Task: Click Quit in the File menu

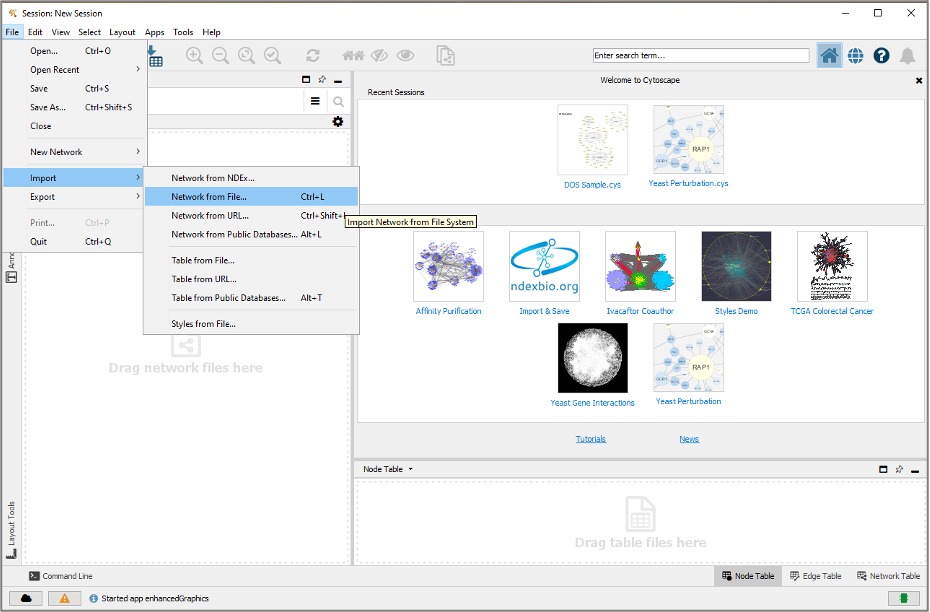Action: pyautogui.click(x=75, y=242)
